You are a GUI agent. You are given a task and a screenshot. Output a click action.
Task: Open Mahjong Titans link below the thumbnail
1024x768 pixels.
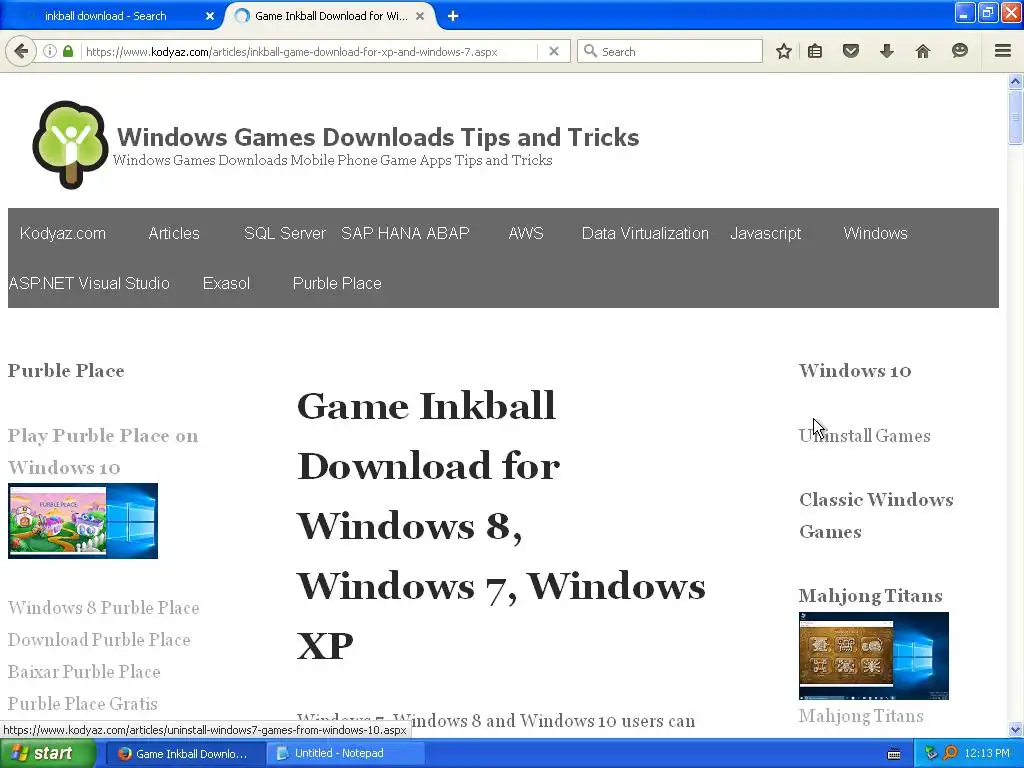[861, 716]
